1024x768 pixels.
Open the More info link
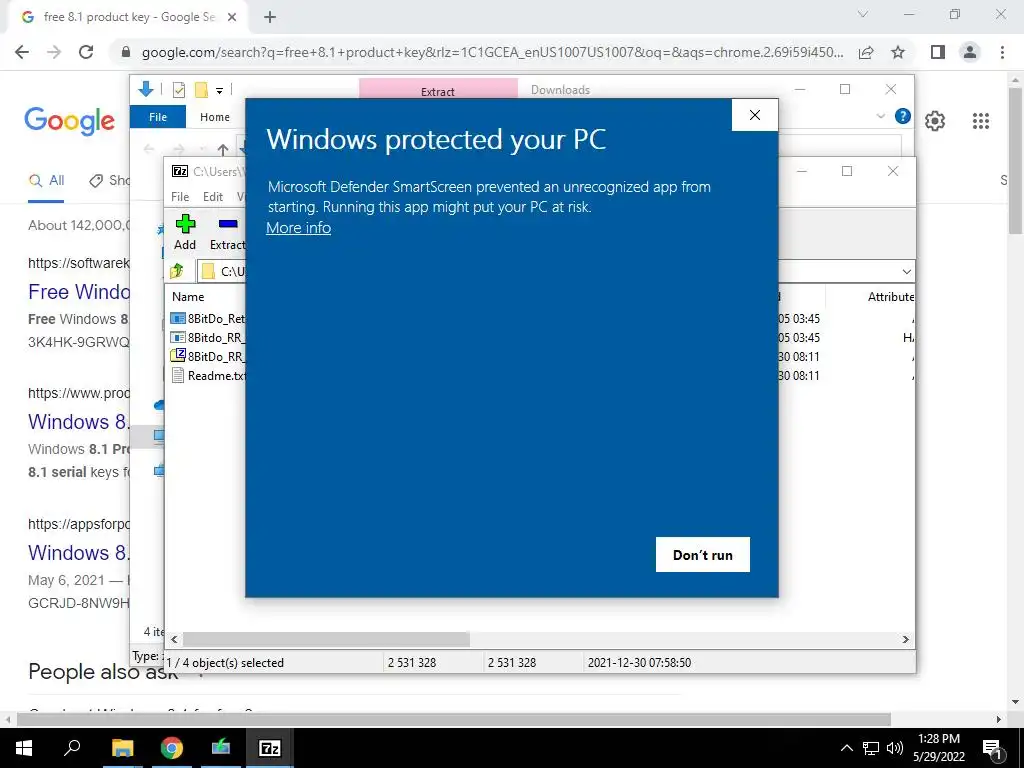pos(298,228)
